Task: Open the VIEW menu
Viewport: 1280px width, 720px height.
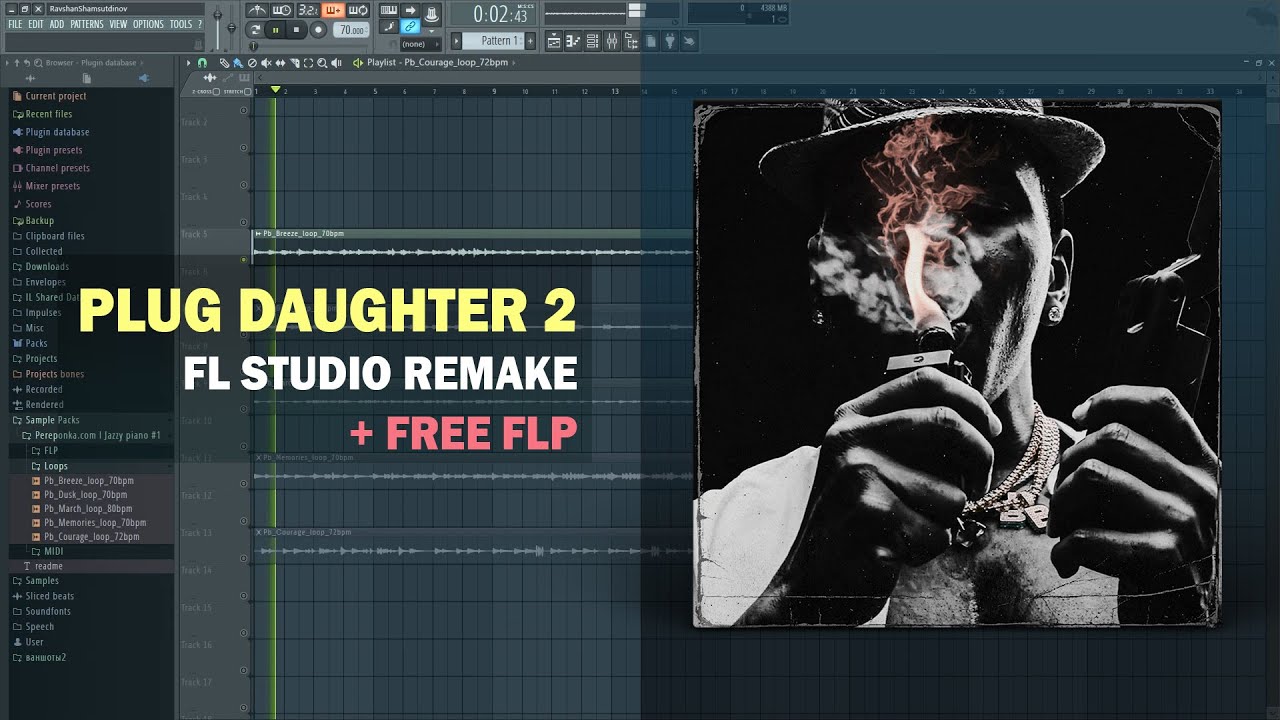Action: tap(118, 24)
